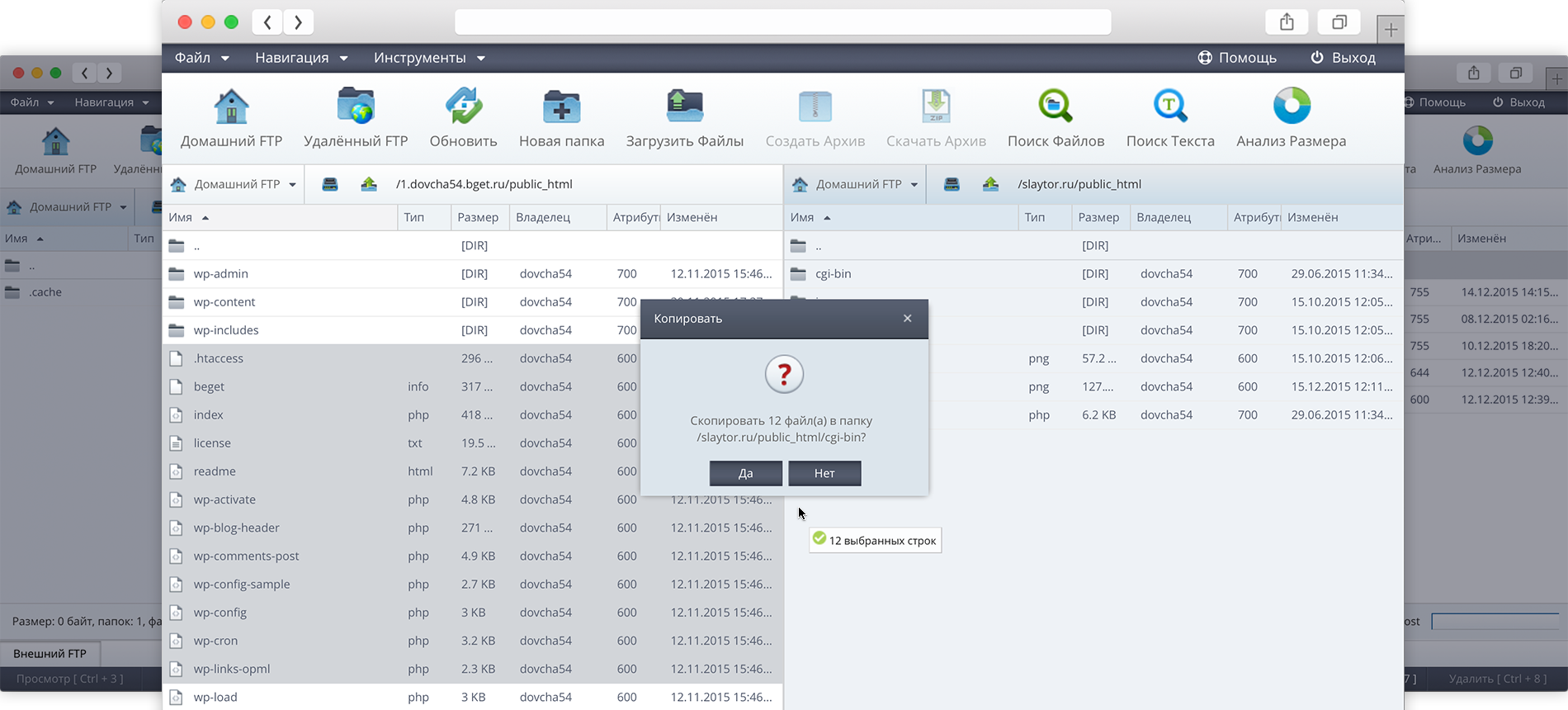Sort left panel by Владелец column
The height and width of the screenshot is (710, 1568).
click(557, 217)
